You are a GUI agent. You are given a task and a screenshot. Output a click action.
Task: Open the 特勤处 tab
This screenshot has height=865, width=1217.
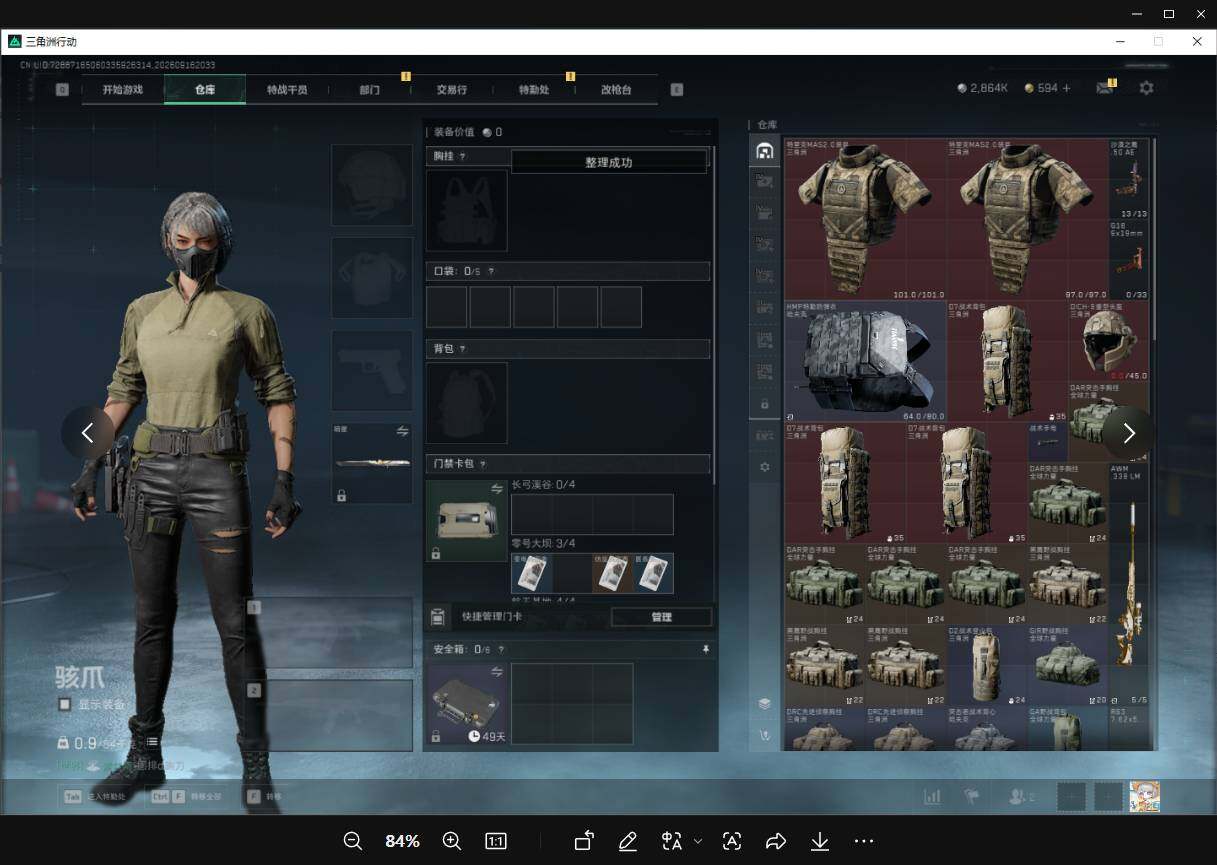click(x=534, y=89)
